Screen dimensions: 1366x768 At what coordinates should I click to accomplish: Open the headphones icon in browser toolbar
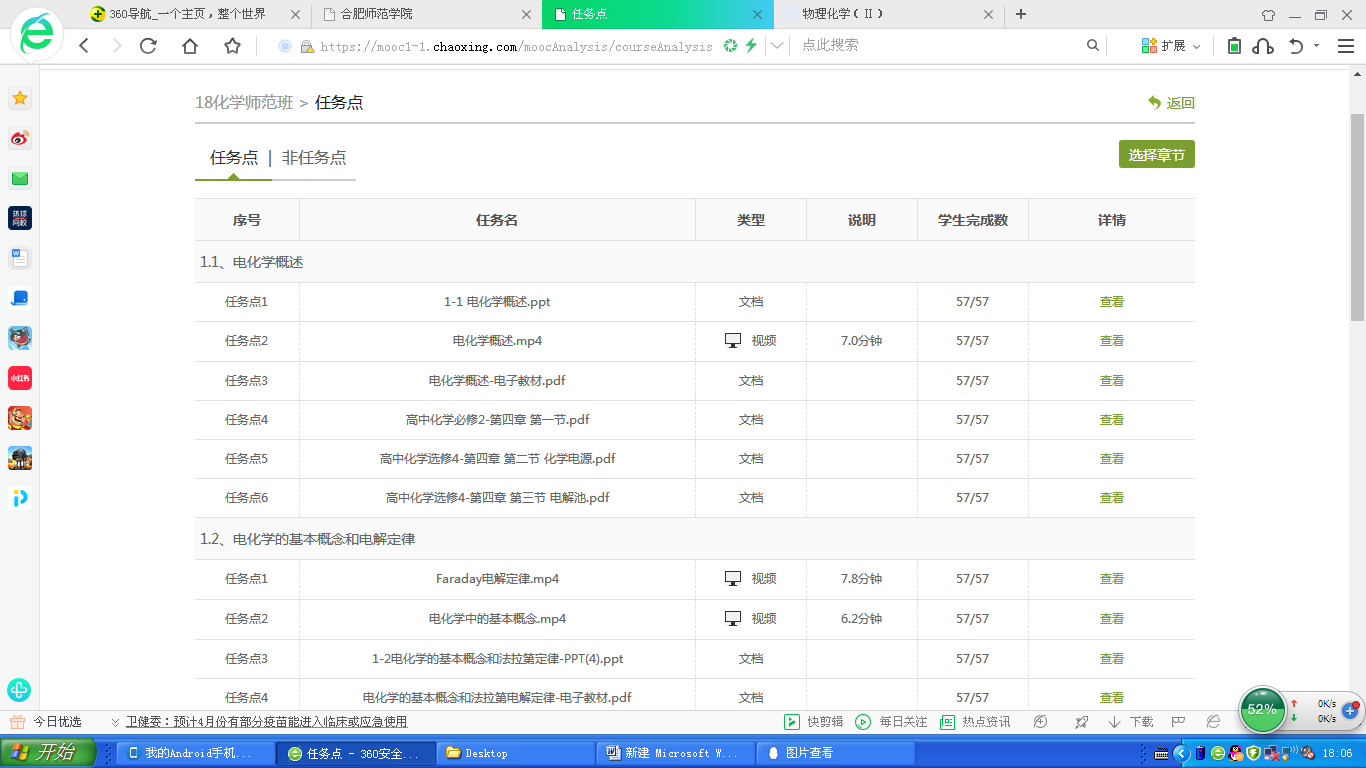pyautogui.click(x=1263, y=46)
